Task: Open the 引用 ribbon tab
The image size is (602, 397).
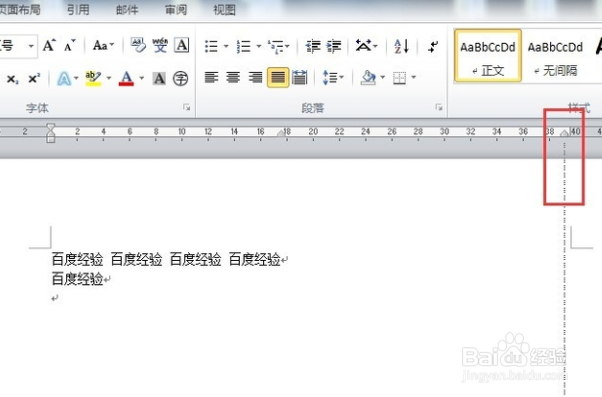Action: 78,9
